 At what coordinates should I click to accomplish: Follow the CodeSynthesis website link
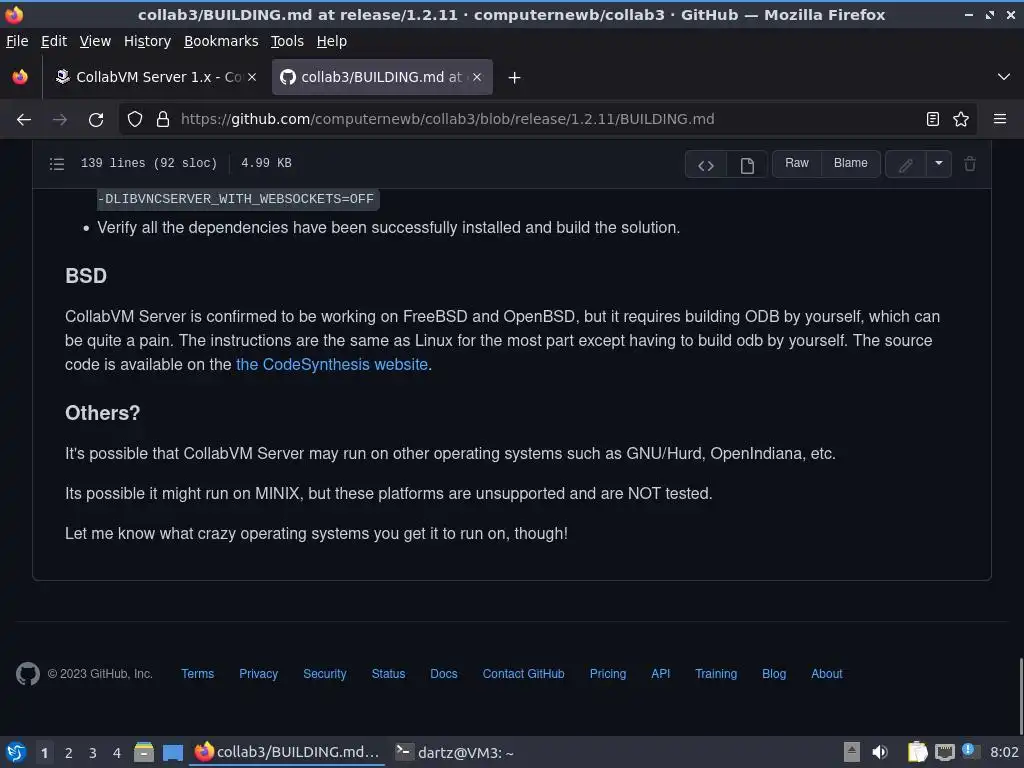point(332,364)
